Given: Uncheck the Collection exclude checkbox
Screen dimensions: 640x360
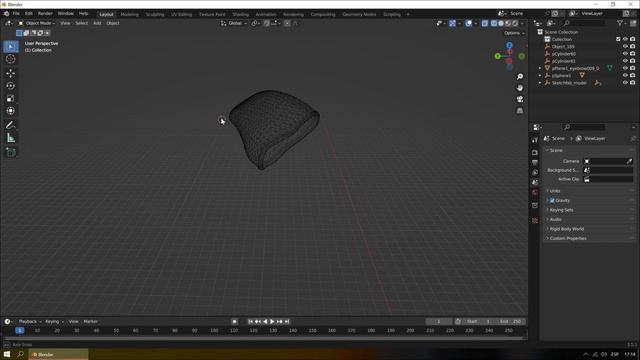Looking at the screenshot, I should [618, 39].
